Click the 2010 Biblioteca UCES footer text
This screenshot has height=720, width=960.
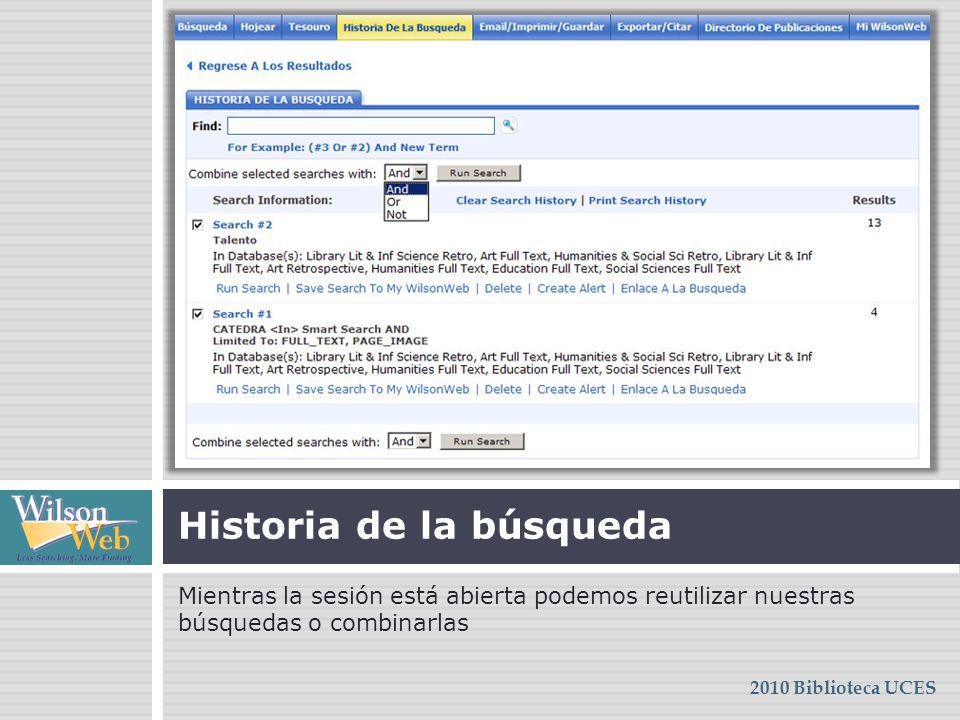[x=843, y=688]
